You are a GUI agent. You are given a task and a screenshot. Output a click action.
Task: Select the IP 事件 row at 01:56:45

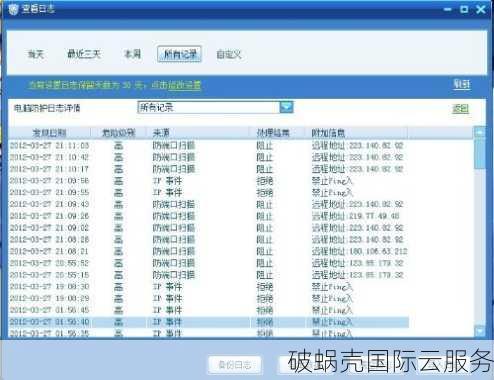pos(209,310)
